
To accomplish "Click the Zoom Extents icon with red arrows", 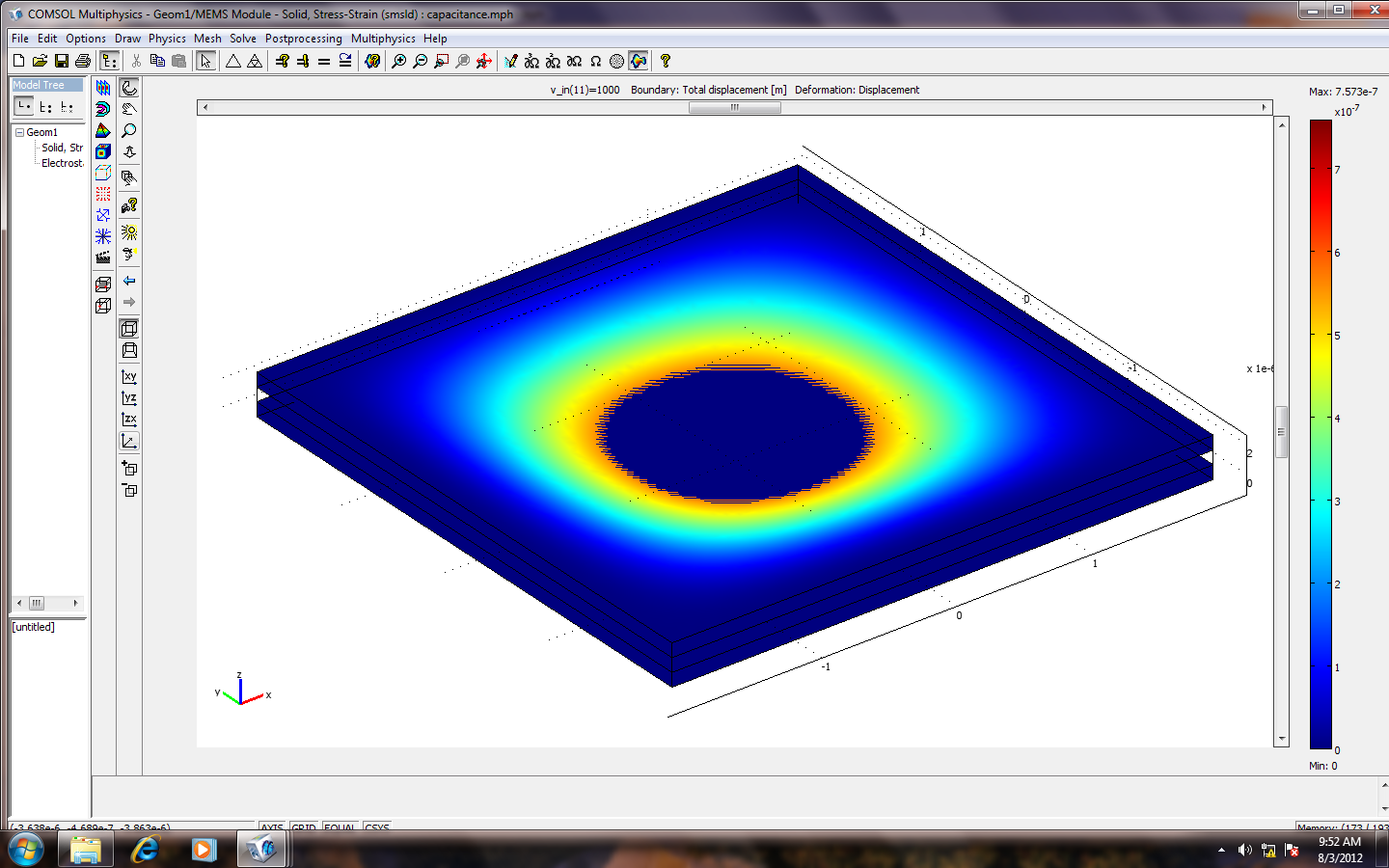I will coord(484,61).
